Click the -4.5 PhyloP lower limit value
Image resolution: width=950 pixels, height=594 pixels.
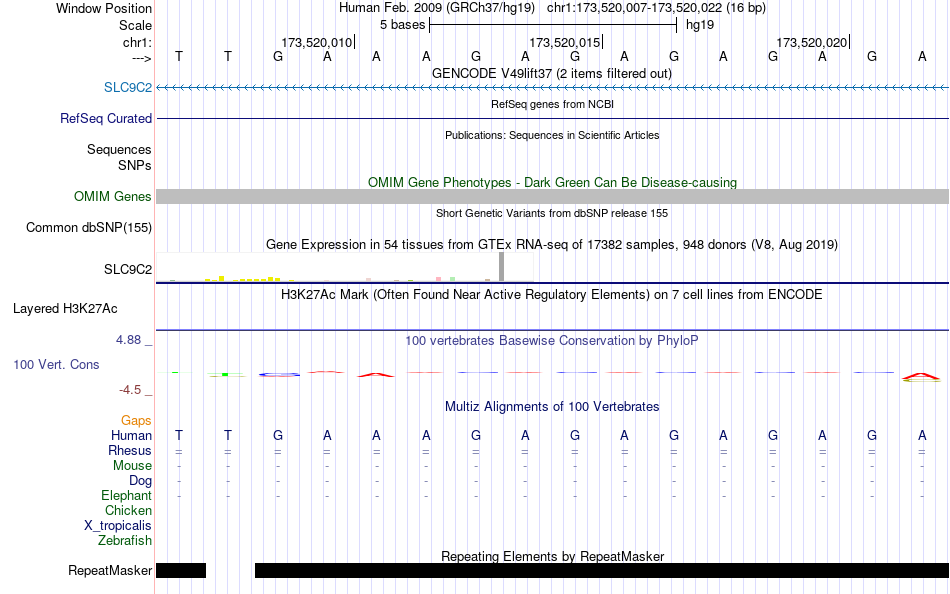pyautogui.click(x=130, y=390)
